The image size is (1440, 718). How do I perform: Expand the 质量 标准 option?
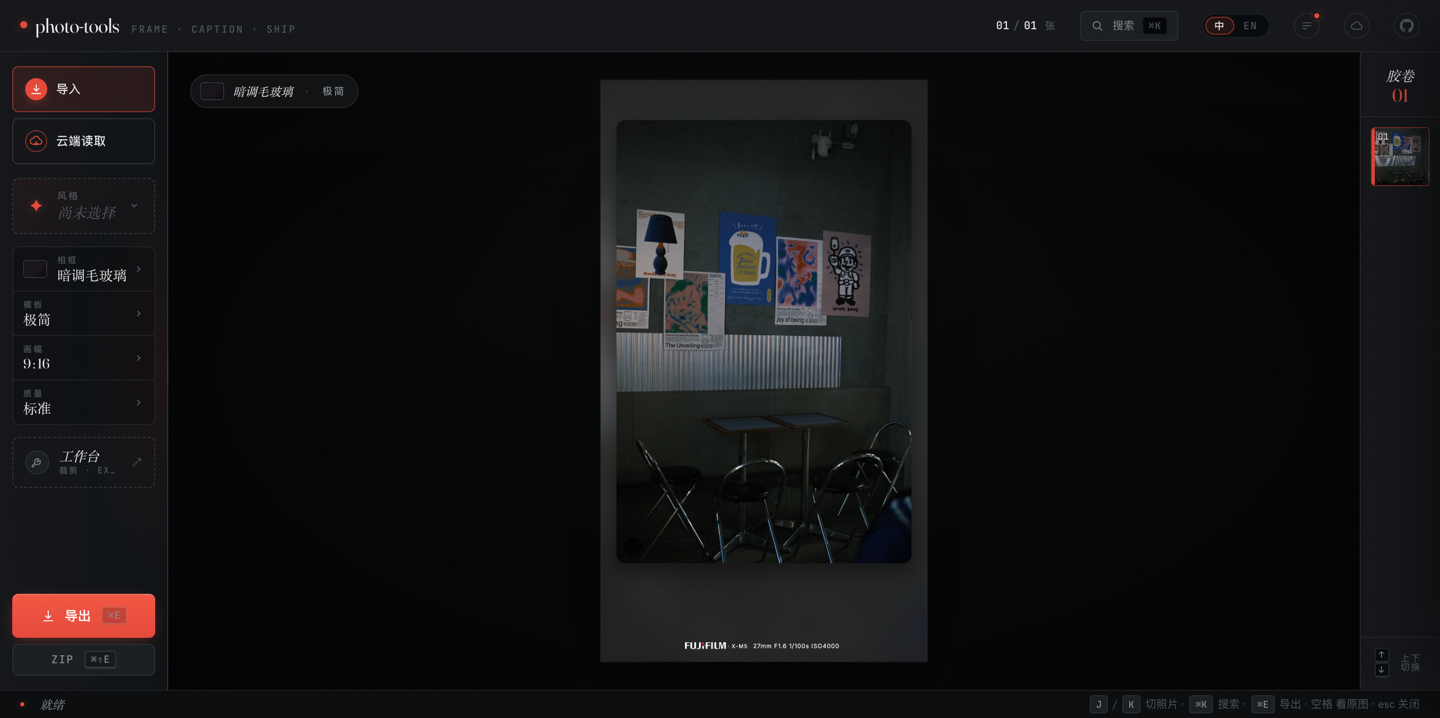pyautogui.click(x=84, y=402)
